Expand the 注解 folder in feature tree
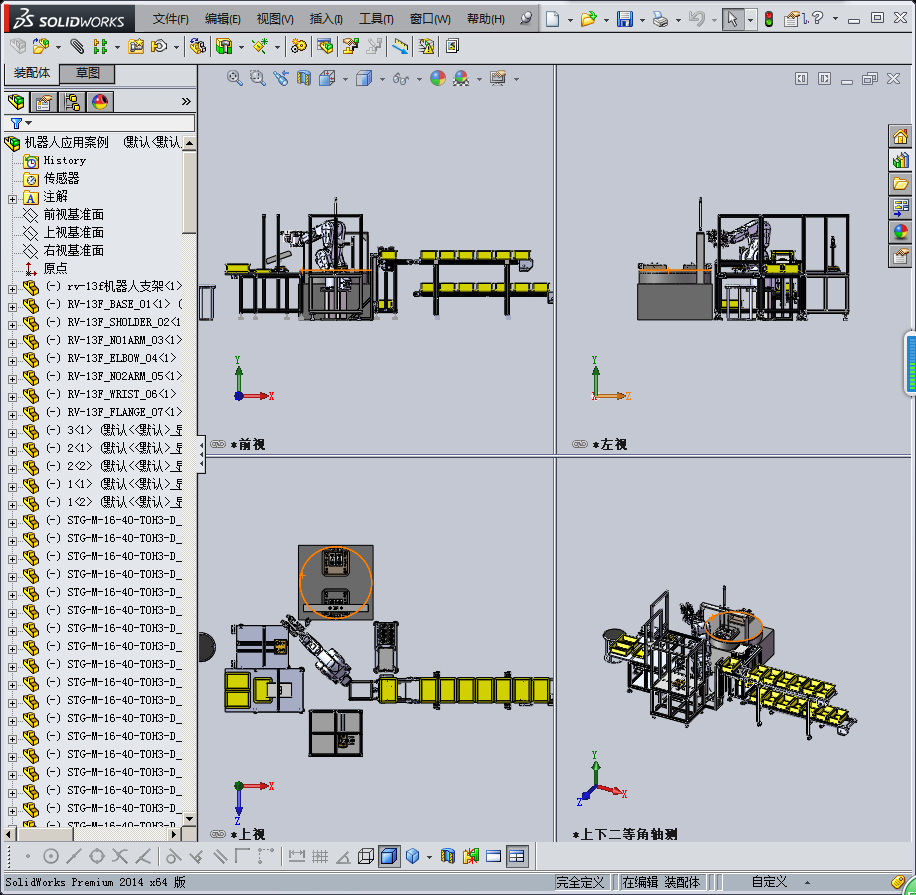Image resolution: width=916 pixels, height=895 pixels. pos(12,197)
